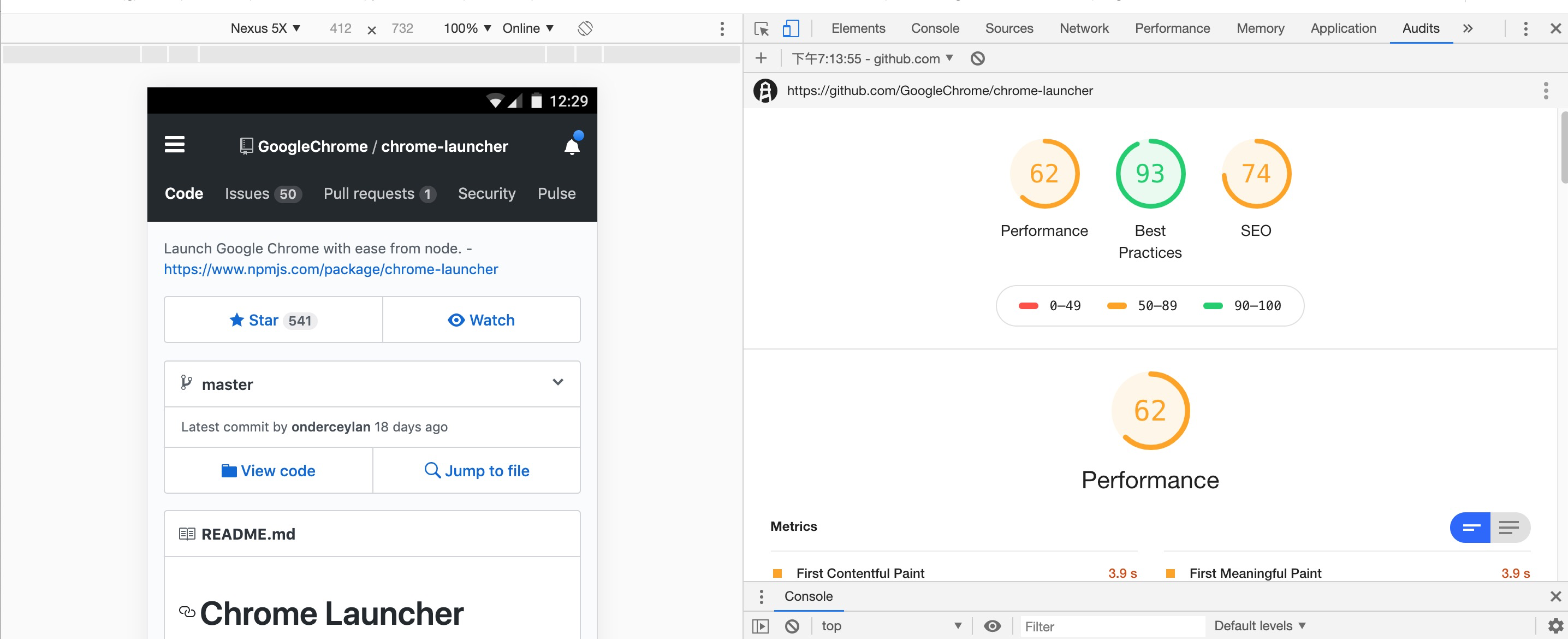Viewport: 1568px width, 639px height.
Task: Switch to Performance DevTools tab
Action: [x=1172, y=28]
